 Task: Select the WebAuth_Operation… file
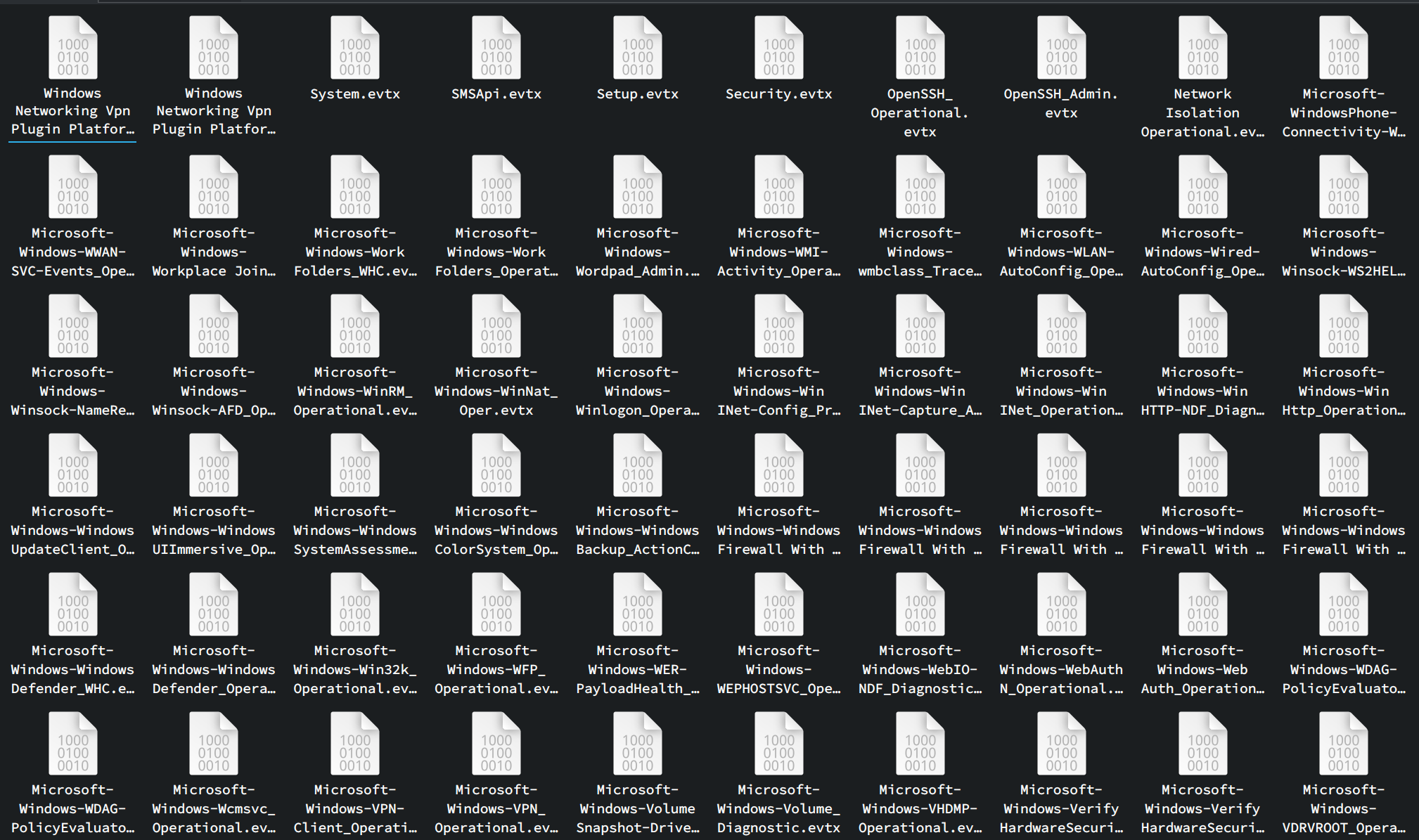[x=1203, y=605]
